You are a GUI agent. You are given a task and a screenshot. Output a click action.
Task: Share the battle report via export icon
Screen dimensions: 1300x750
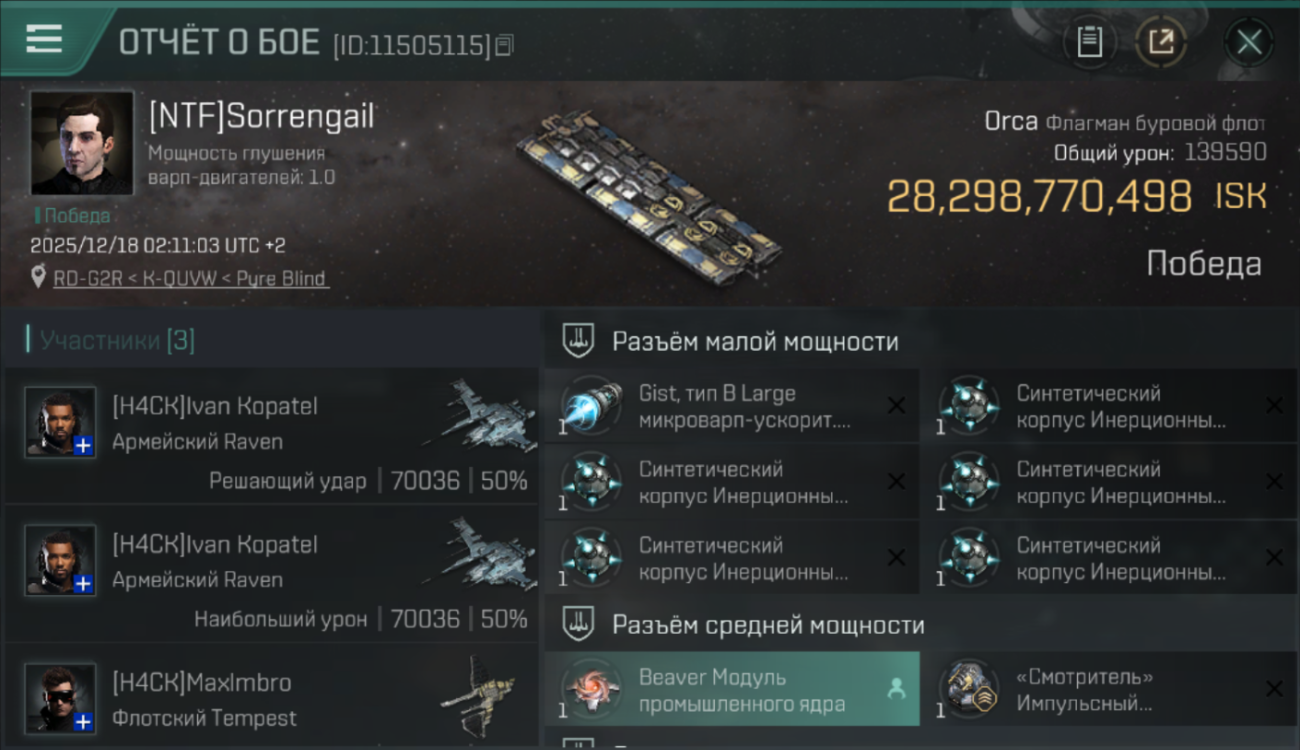pyautogui.click(x=1161, y=42)
